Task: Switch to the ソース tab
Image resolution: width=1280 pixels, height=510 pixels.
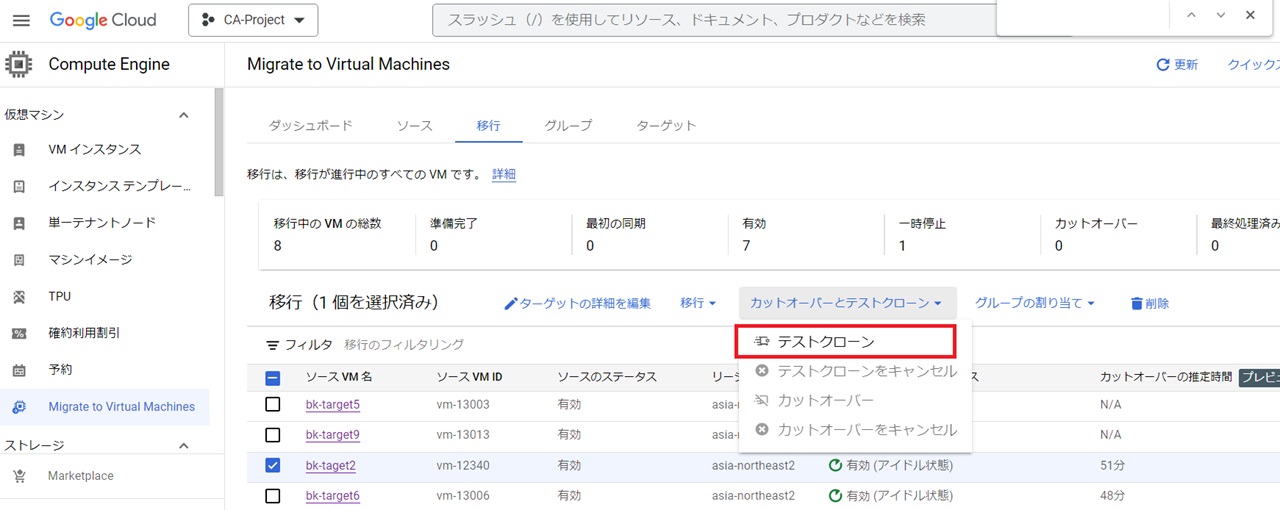Action: (x=415, y=126)
